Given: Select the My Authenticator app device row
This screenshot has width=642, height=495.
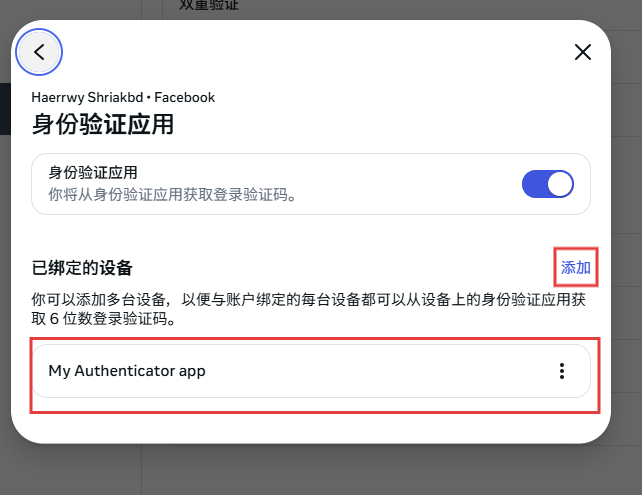Looking at the screenshot, I should (x=311, y=371).
